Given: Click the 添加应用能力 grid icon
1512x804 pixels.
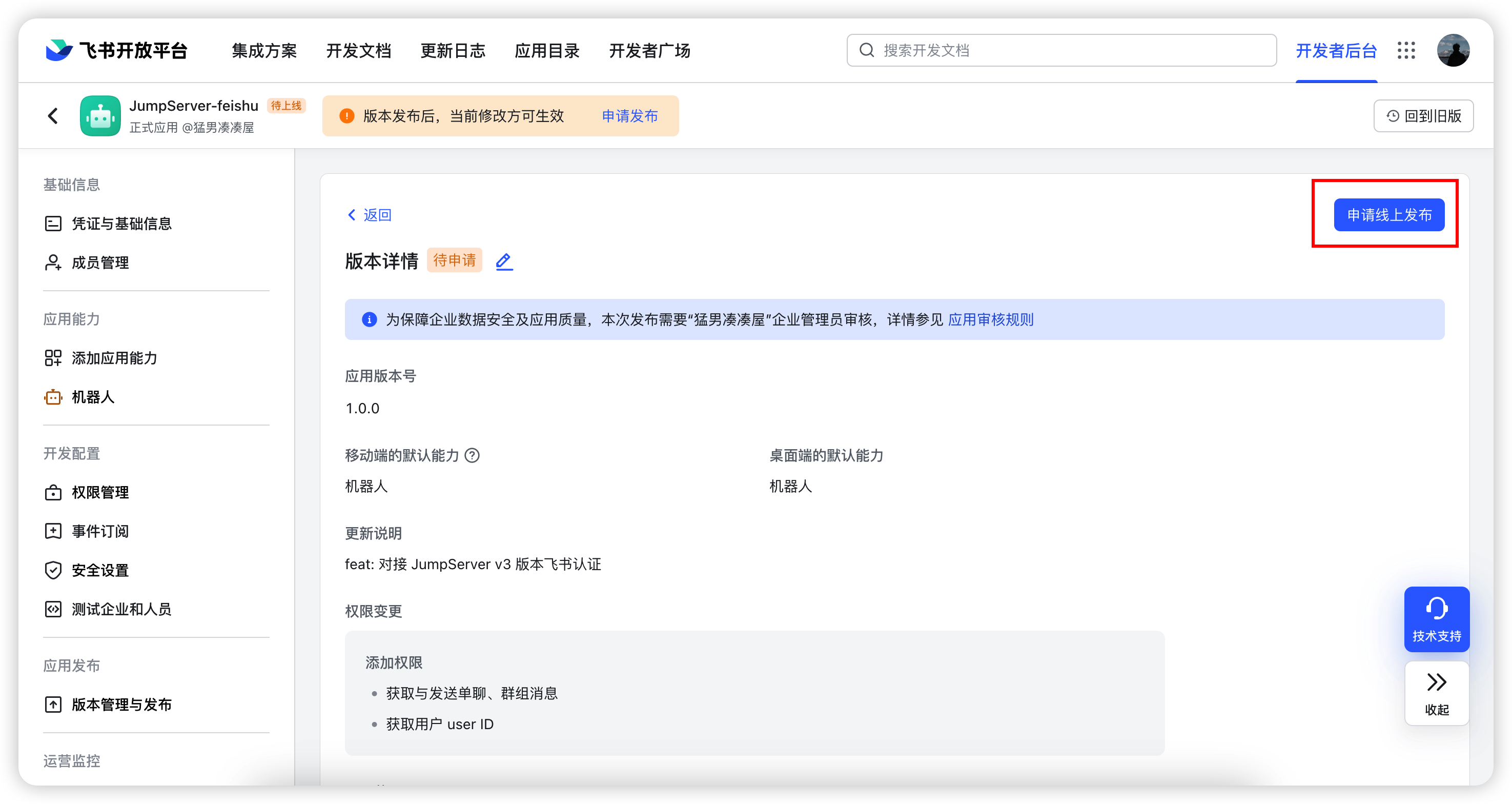Looking at the screenshot, I should click(x=53, y=358).
